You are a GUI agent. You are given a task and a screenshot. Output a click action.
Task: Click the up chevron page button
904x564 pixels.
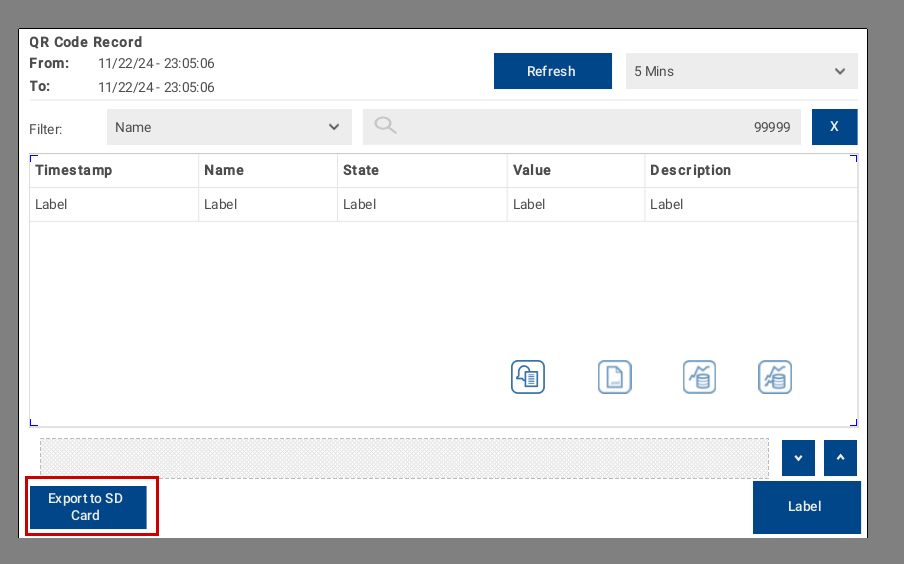840,458
